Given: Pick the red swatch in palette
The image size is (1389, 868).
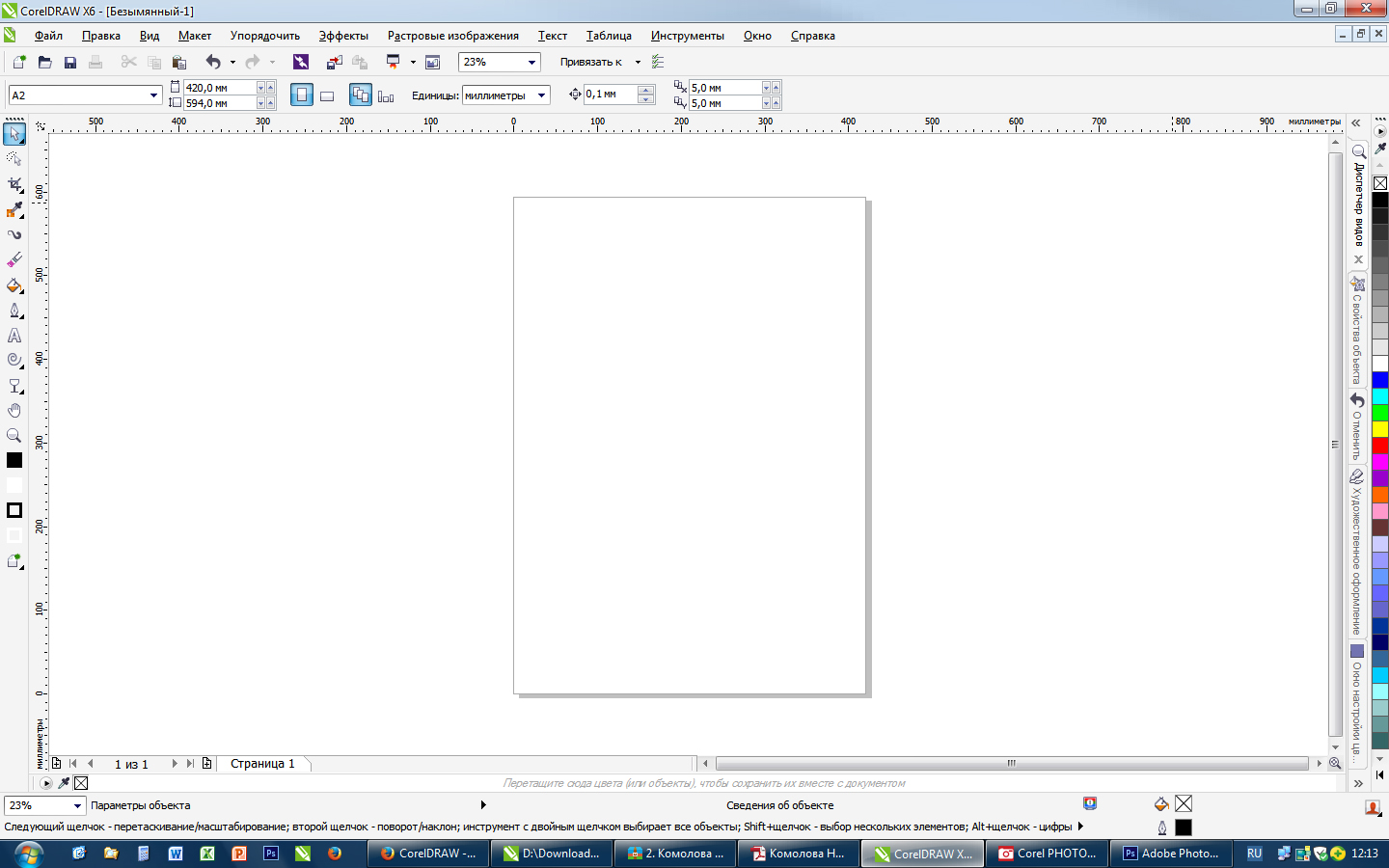Looking at the screenshot, I should click(1380, 446).
